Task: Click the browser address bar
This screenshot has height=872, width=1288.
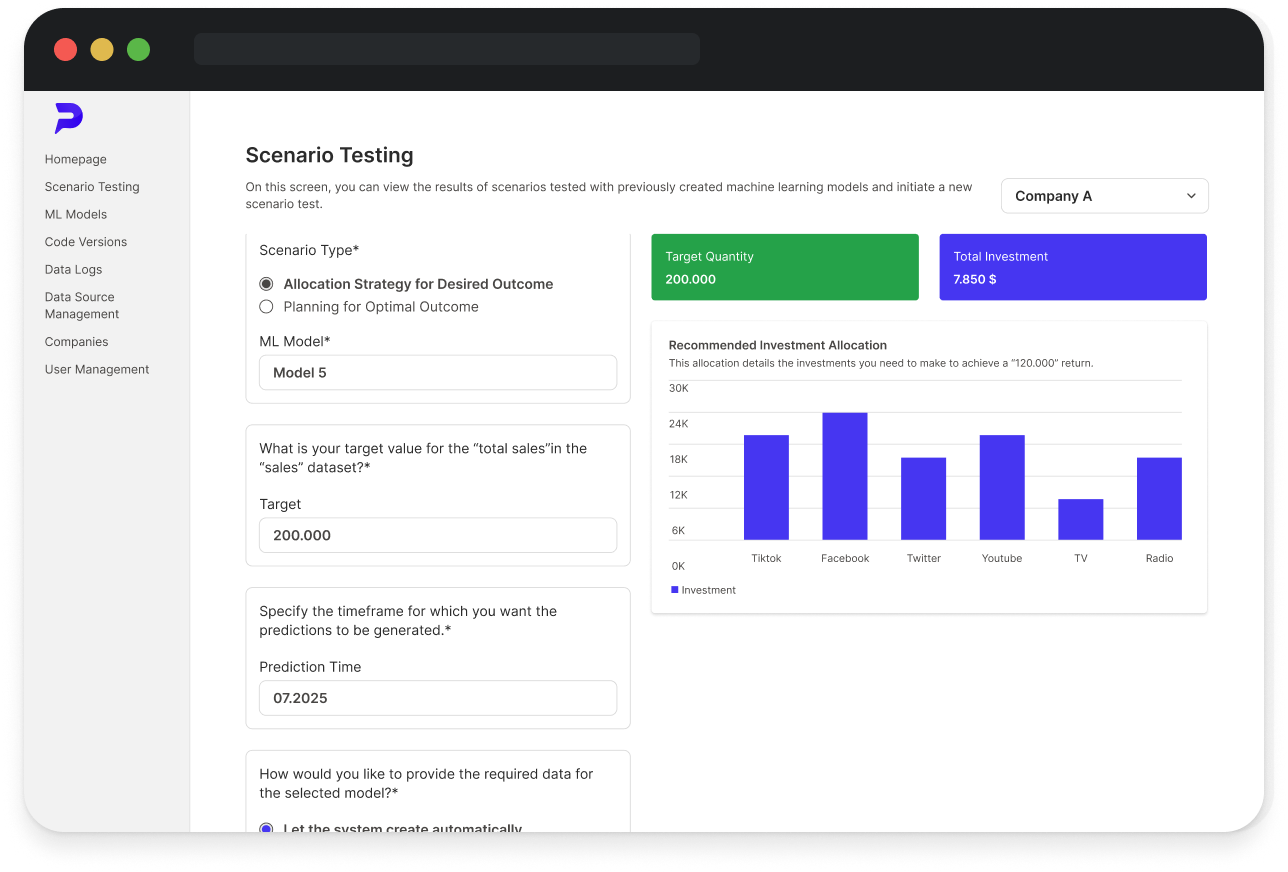Action: point(446,49)
